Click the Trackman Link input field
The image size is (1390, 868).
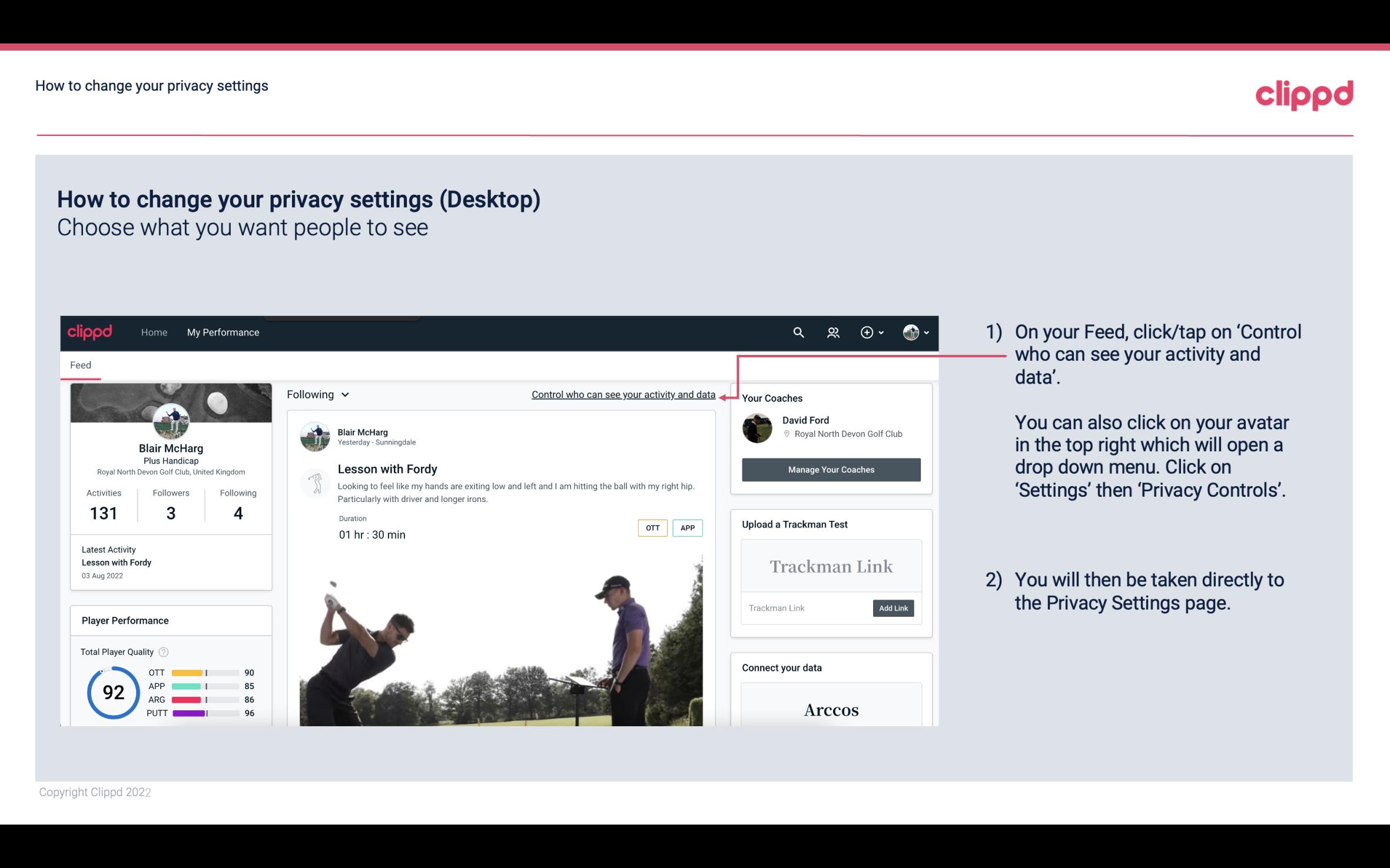805,608
